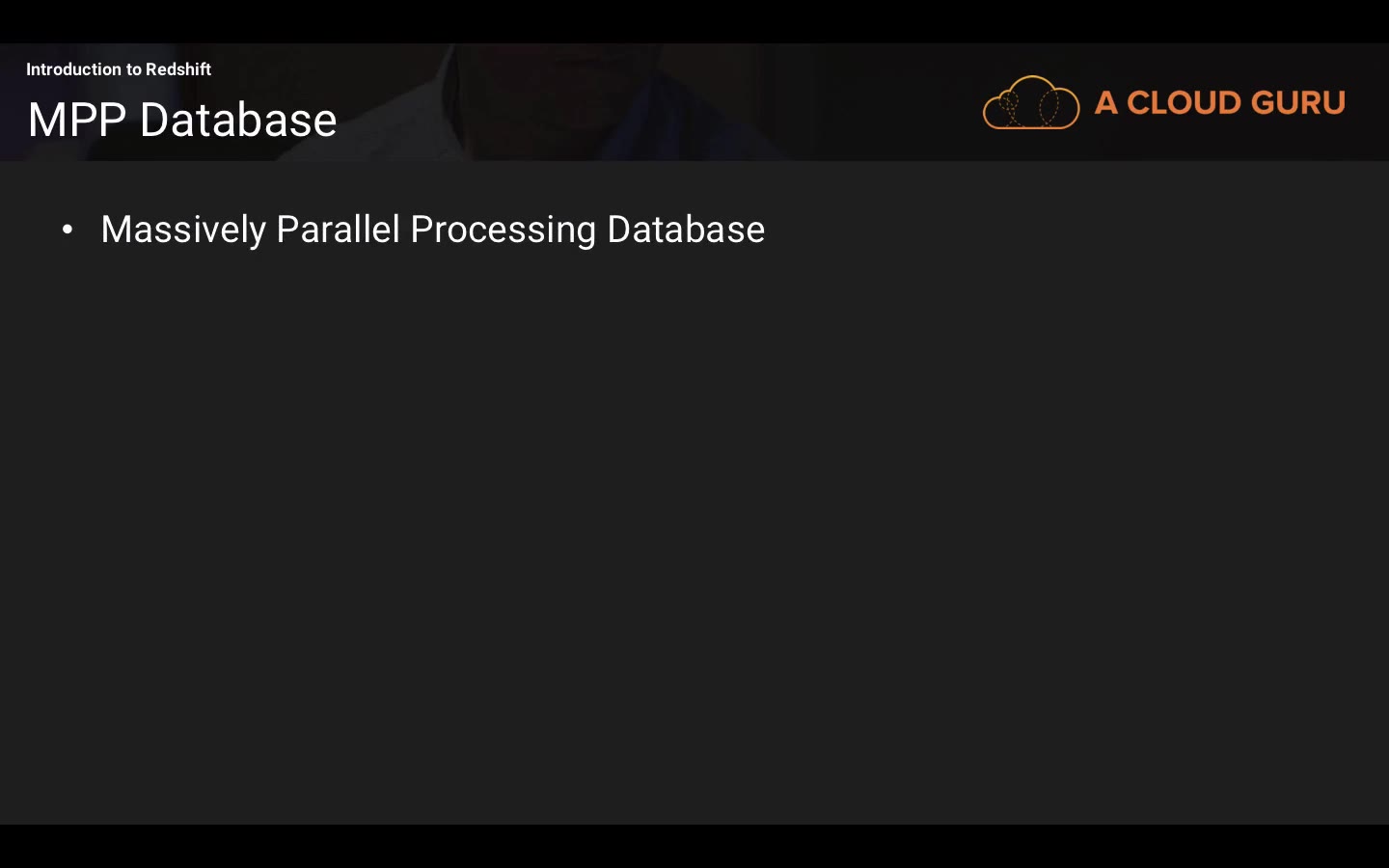Click the word "Parallel" in the bullet

tap(338, 230)
